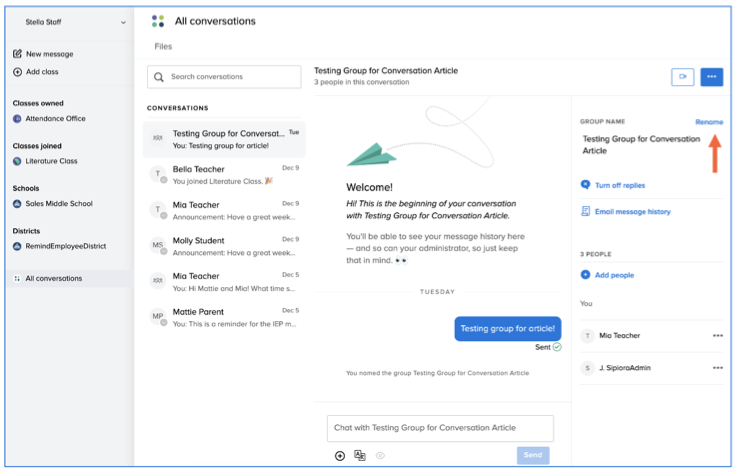Click Email message history link
736x472 pixels.
632,212
